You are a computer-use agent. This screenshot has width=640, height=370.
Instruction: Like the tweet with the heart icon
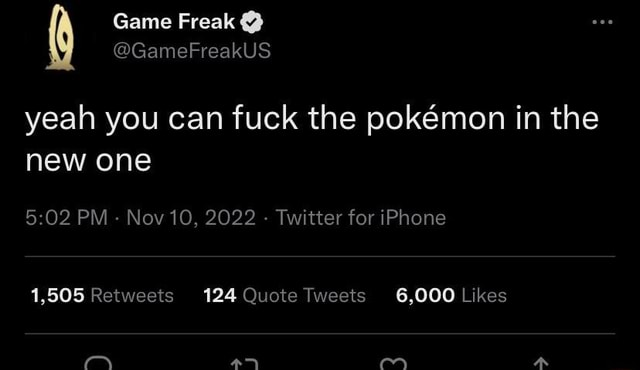[x=393, y=363]
